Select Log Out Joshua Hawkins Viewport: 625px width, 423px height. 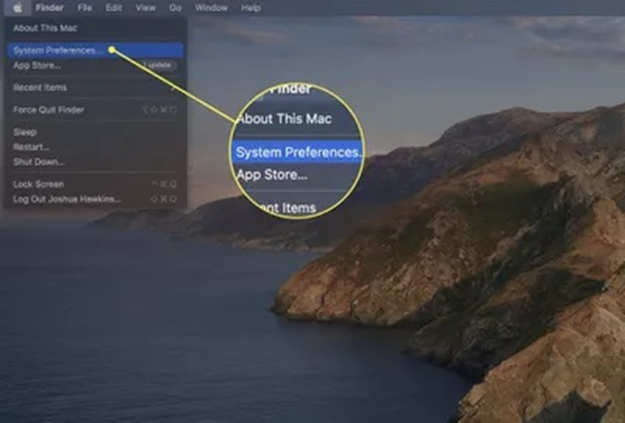[x=95, y=199]
